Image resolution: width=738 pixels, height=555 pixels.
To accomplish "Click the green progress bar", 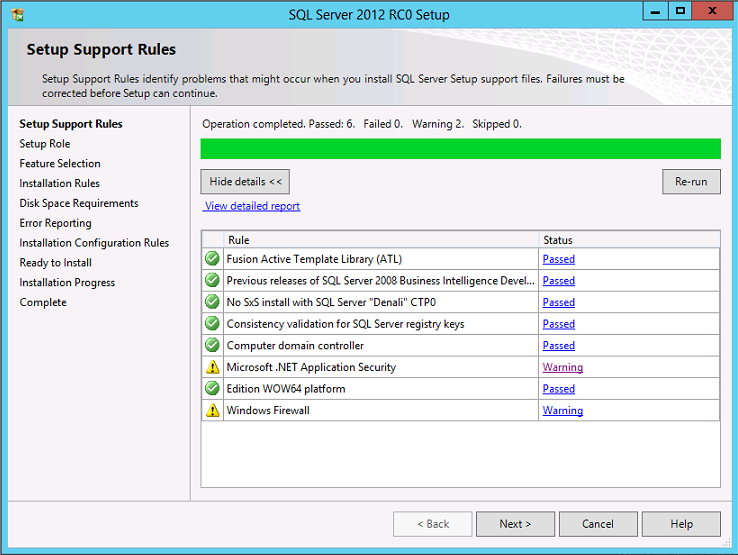I will tap(460, 149).
